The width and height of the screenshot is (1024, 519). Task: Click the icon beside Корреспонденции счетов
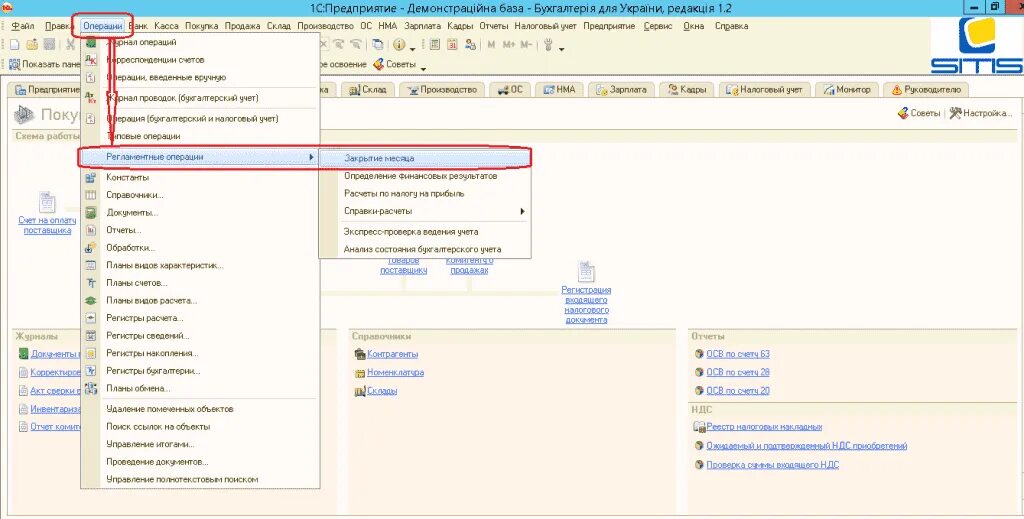coord(91,60)
